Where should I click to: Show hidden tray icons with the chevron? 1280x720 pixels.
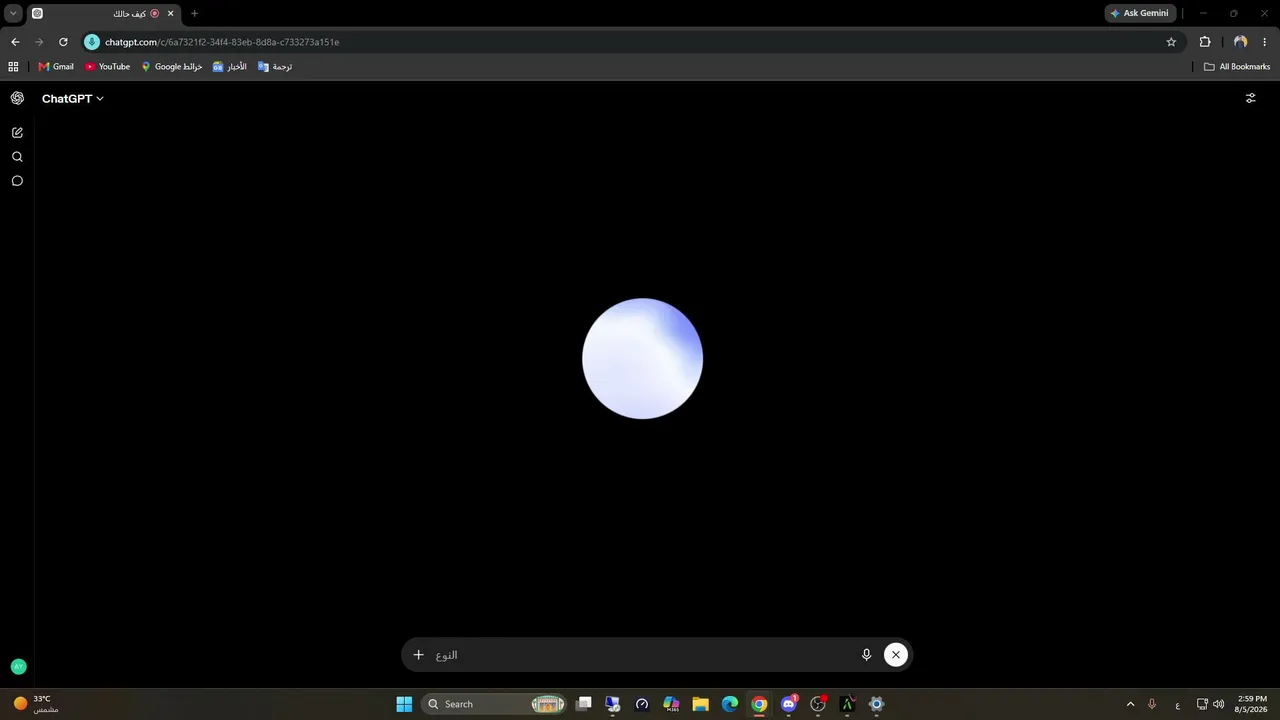1130,704
